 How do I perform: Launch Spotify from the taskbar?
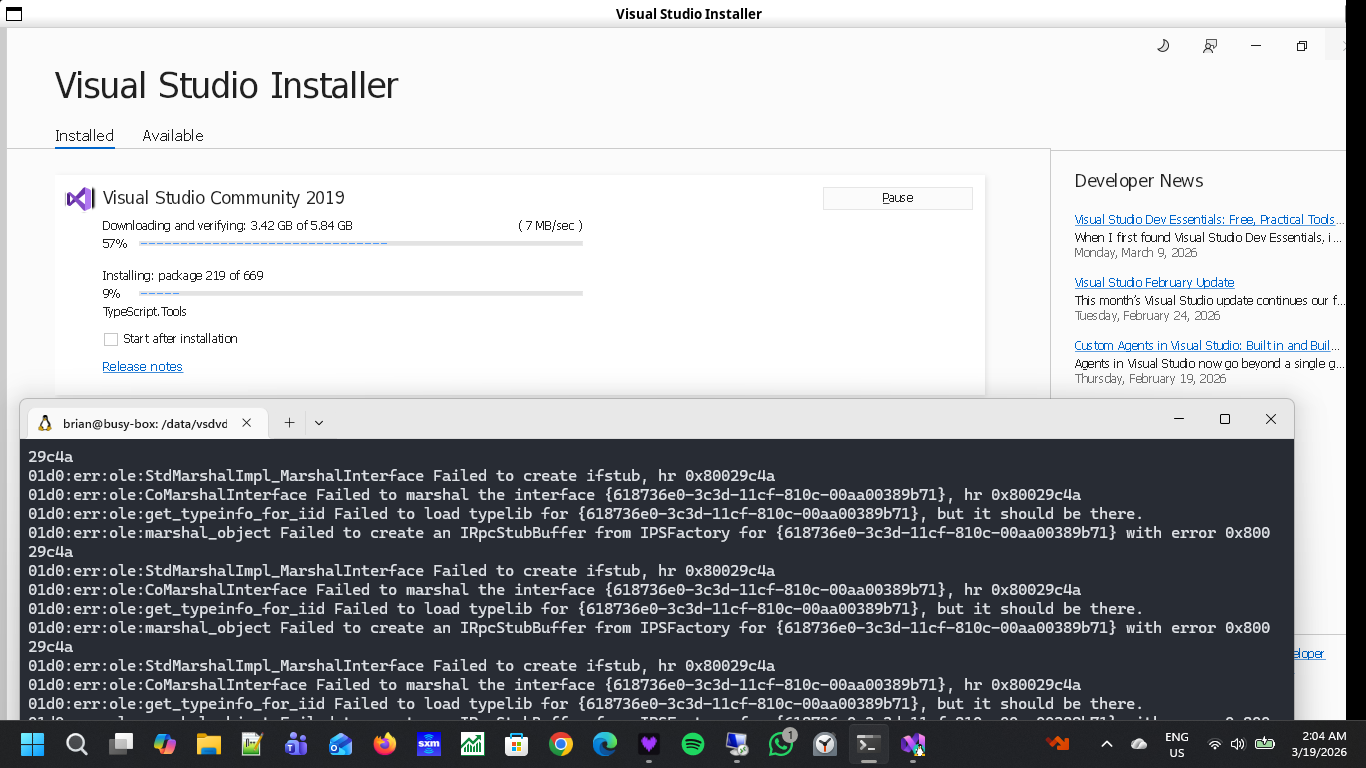692,744
